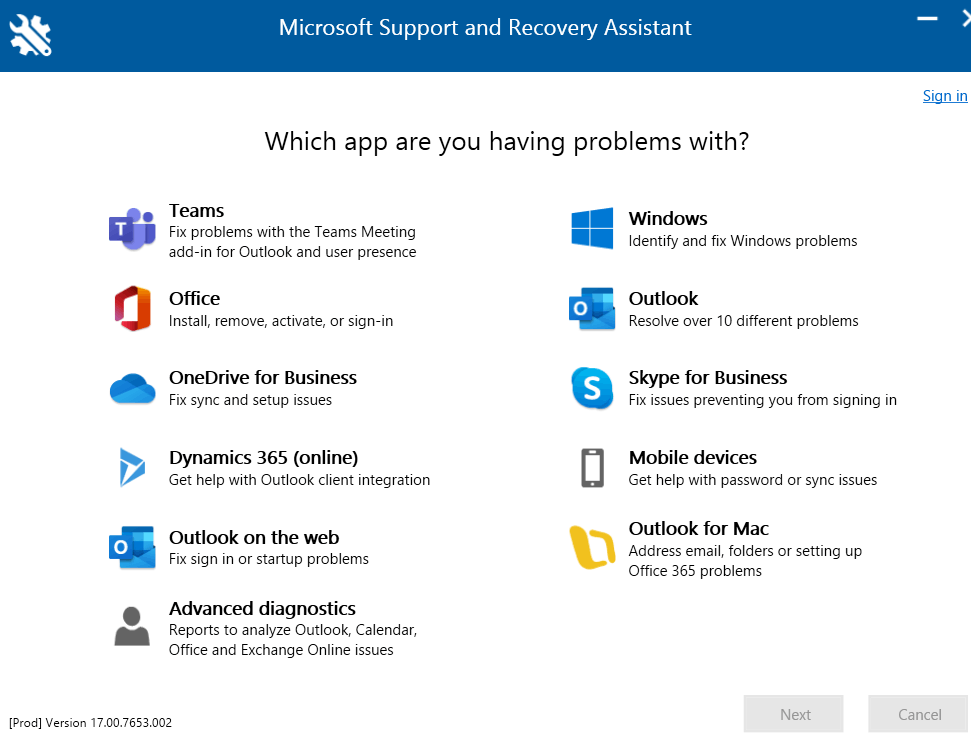Select Mobile devices title

click(x=692, y=458)
